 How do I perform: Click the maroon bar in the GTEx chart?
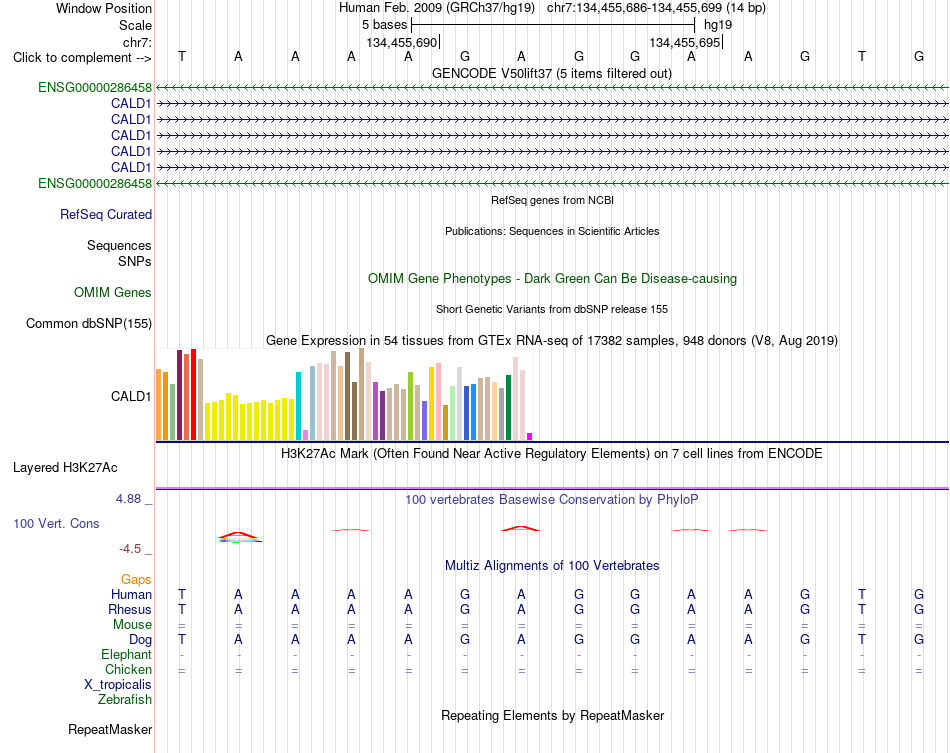pyautogui.click(x=179, y=395)
